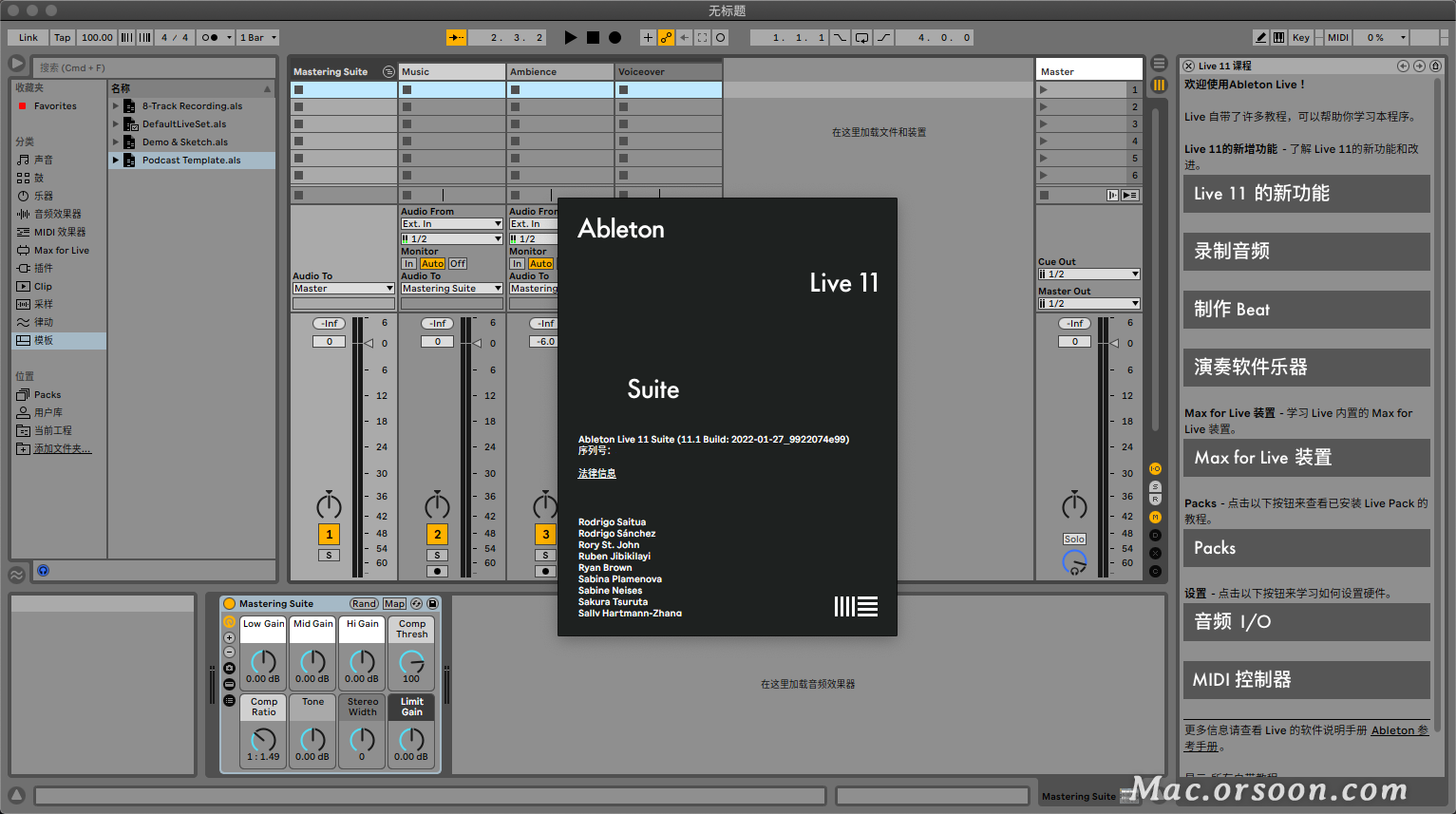Toggle the arrangement Loop switch
The height and width of the screenshot is (814, 1456).
point(861,37)
